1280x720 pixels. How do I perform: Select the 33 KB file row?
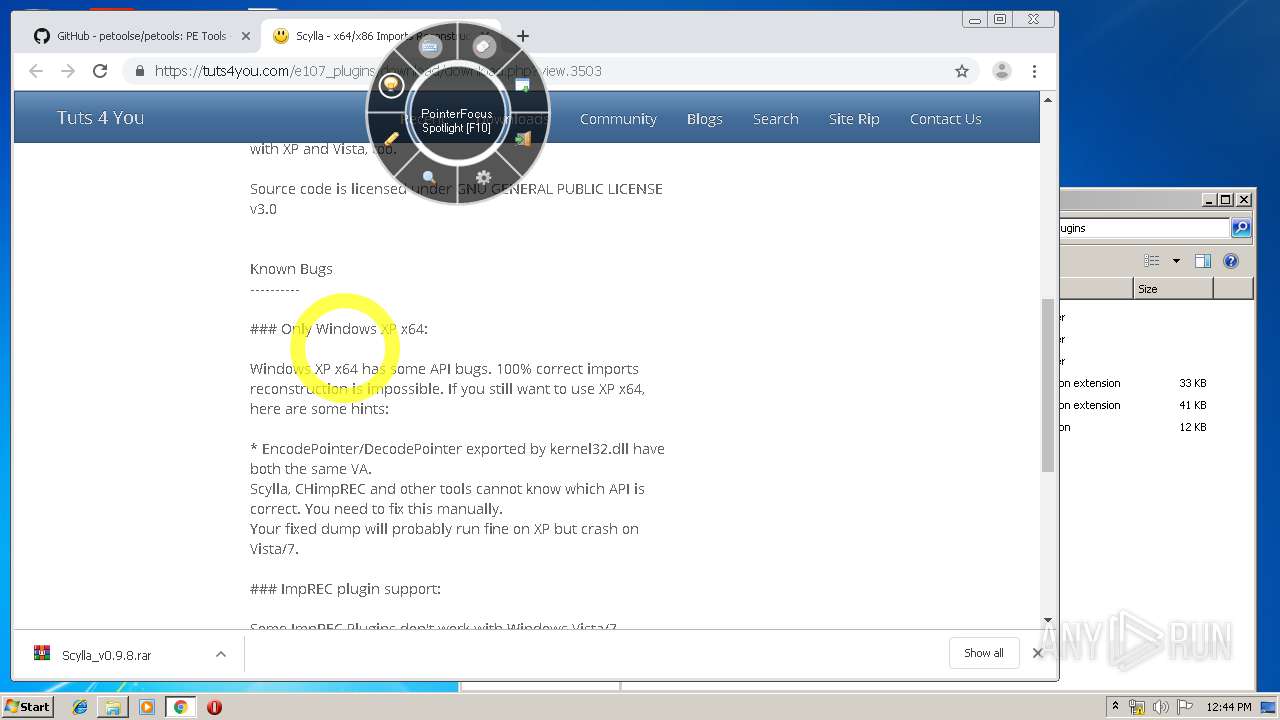1156,383
